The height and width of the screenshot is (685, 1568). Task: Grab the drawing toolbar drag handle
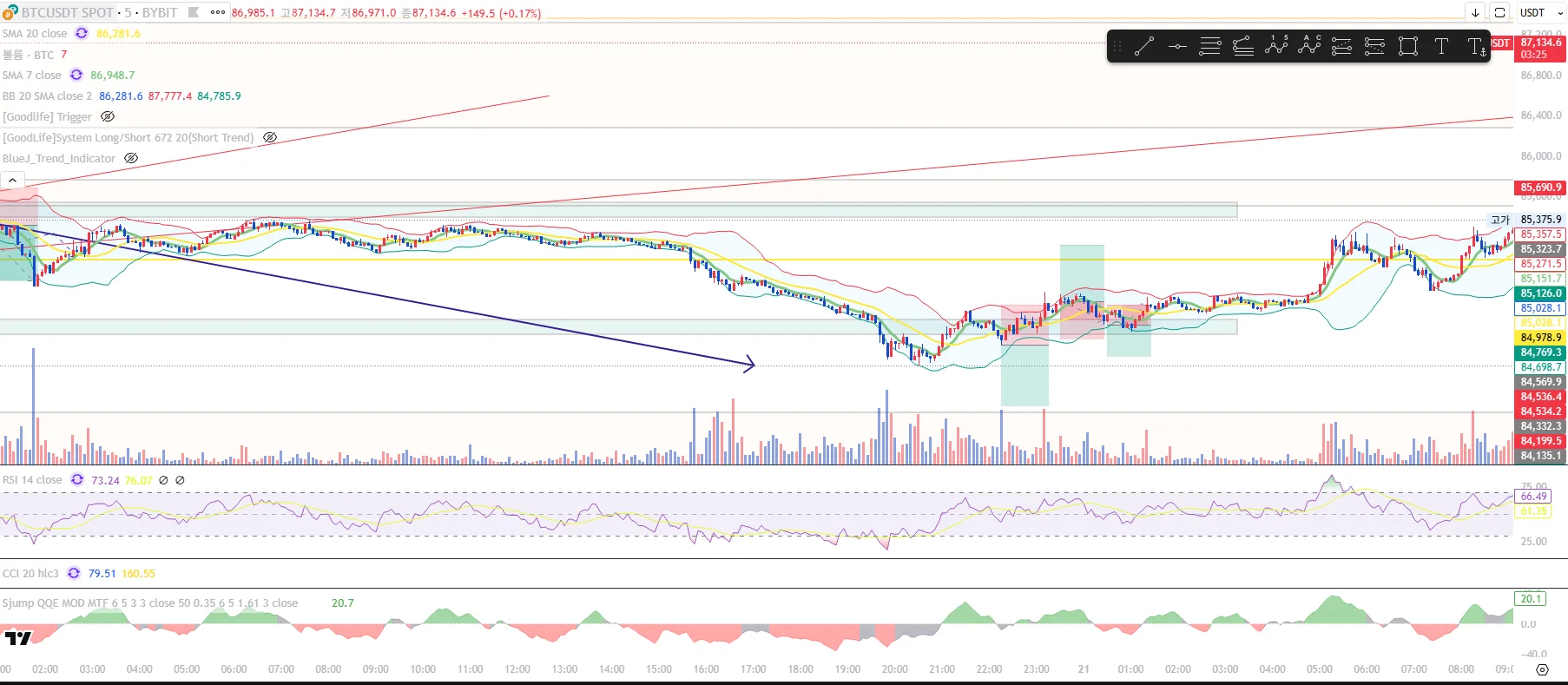coord(1117,46)
